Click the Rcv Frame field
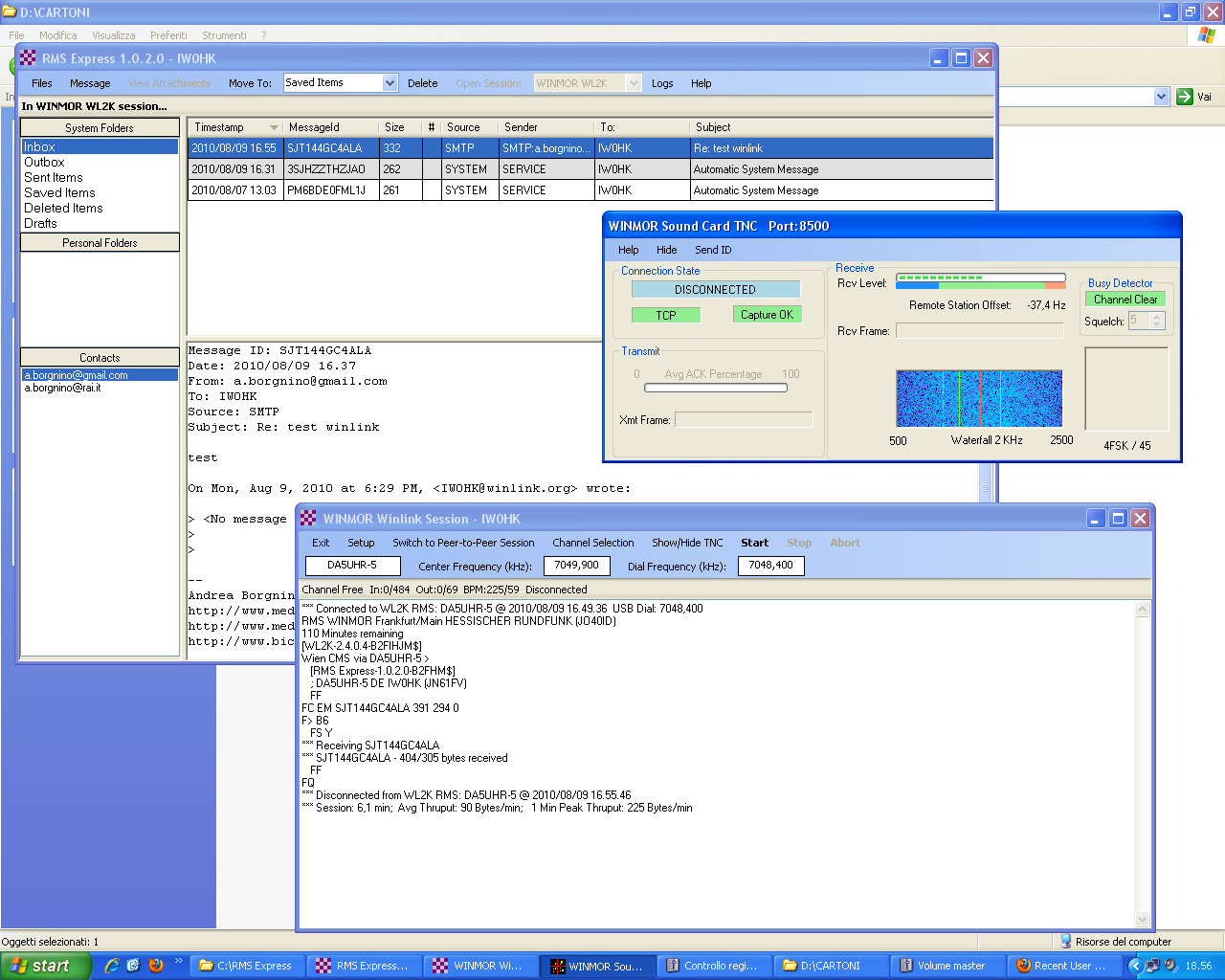The height and width of the screenshot is (980, 1225). tap(980, 331)
